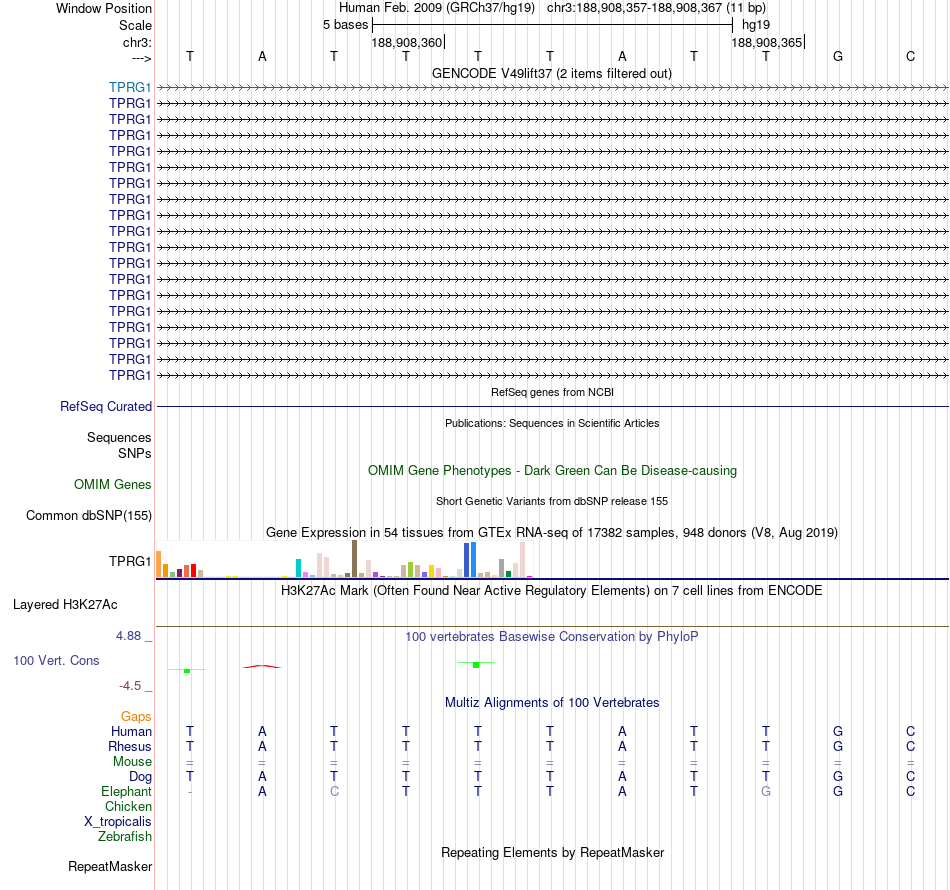Click the Sequences track label
Viewport: 950px width, 890px height.
pos(119,437)
